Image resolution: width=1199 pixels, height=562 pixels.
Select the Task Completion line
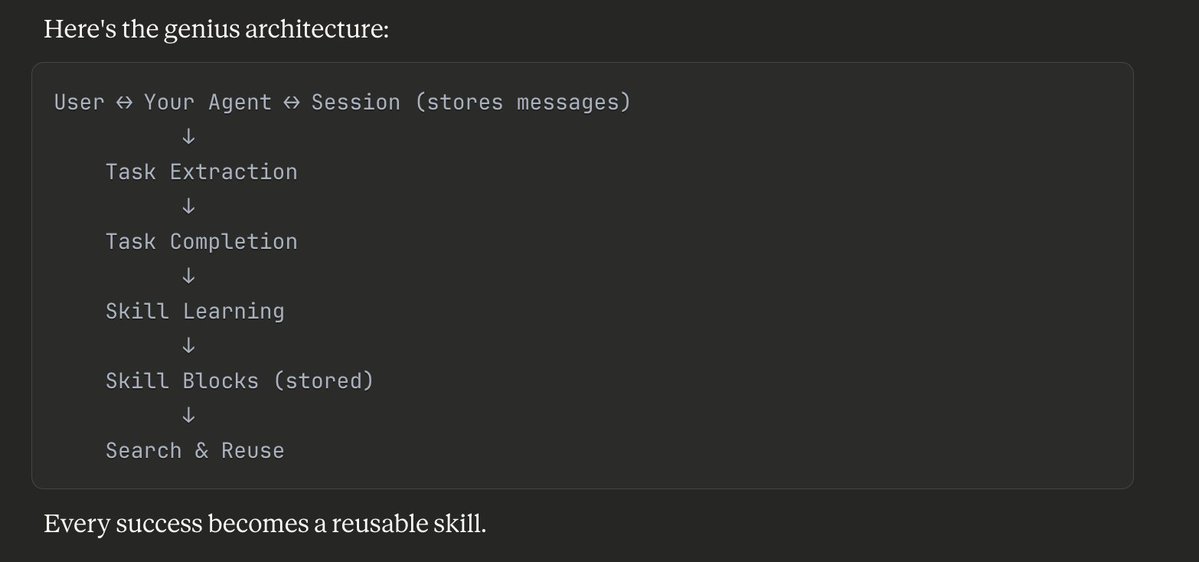click(201, 242)
